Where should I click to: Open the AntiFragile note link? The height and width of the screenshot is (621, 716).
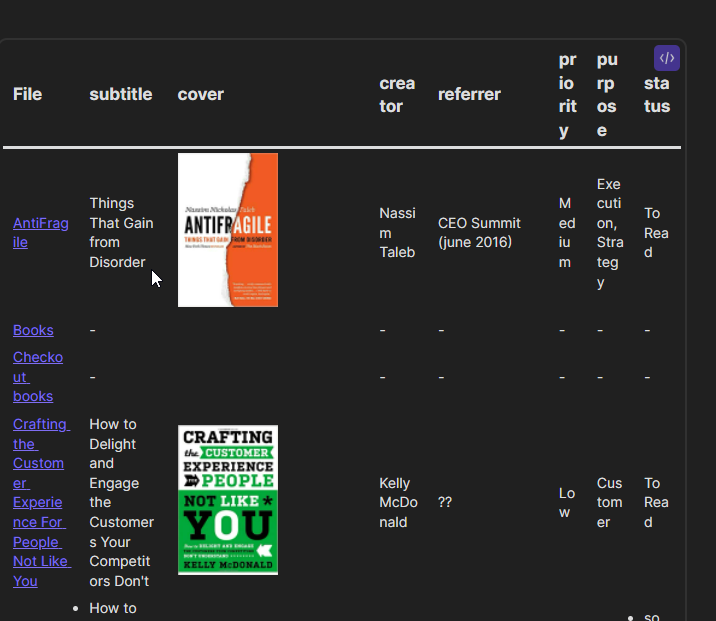coord(41,233)
